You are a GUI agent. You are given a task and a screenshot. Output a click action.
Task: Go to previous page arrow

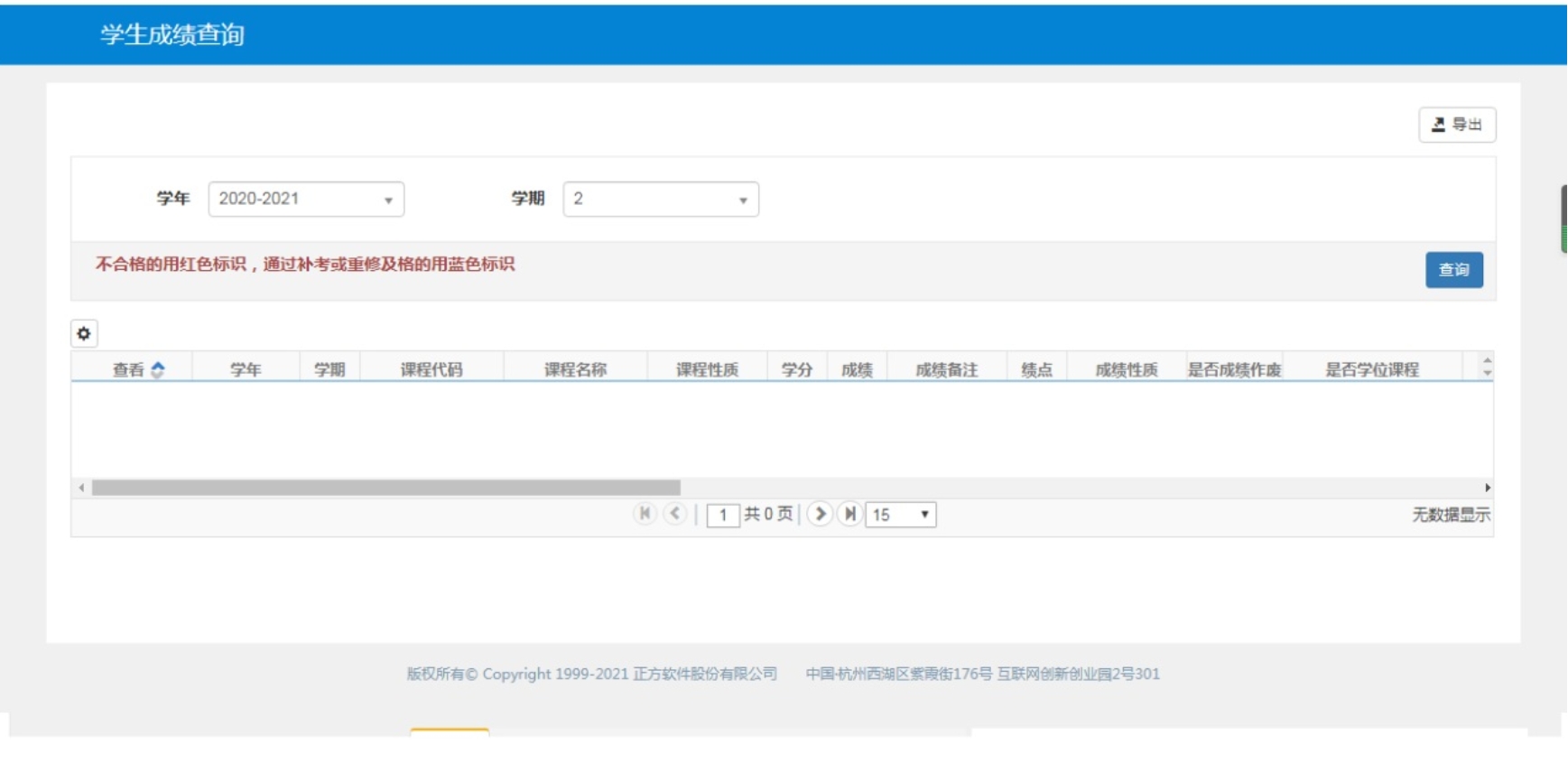[675, 514]
